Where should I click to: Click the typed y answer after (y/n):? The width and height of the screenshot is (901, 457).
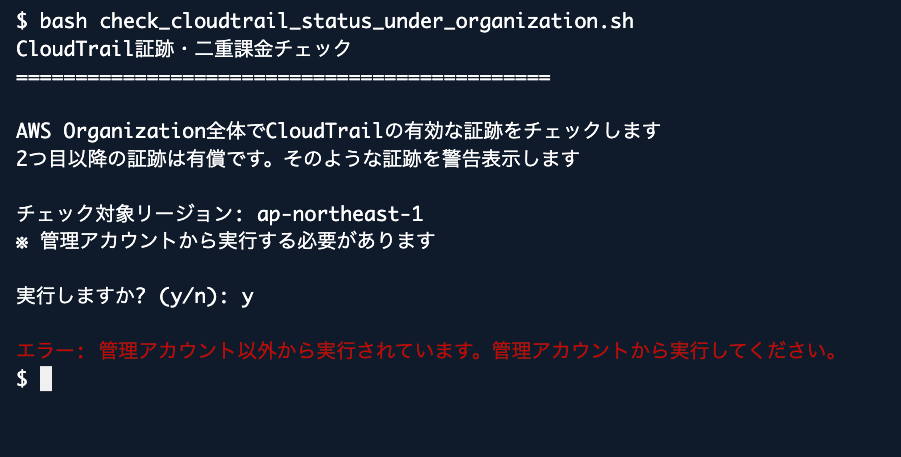(x=247, y=296)
